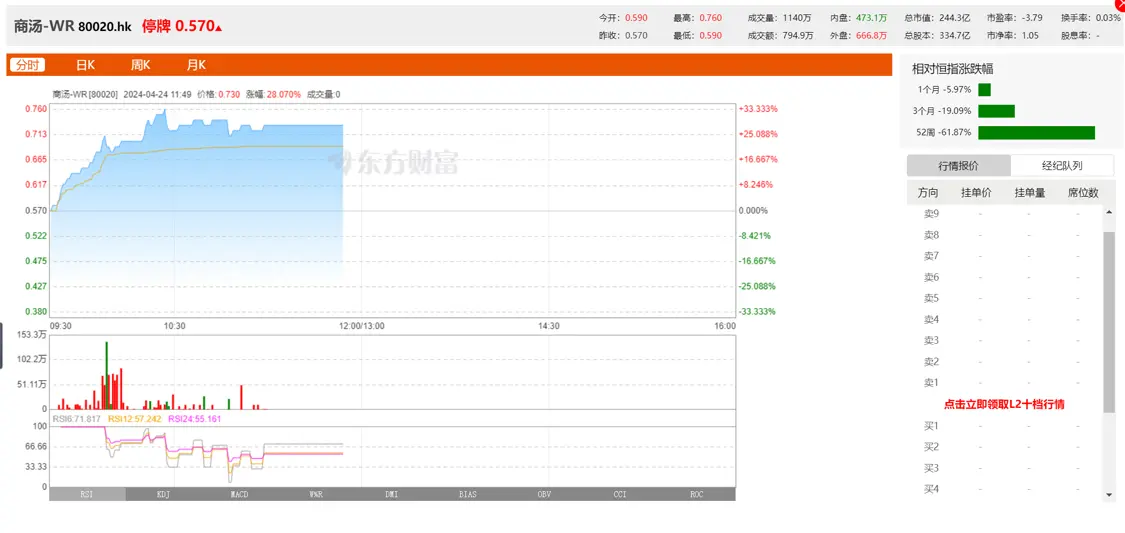
Task: Select the OBV indicator tab
Action: click(545, 494)
